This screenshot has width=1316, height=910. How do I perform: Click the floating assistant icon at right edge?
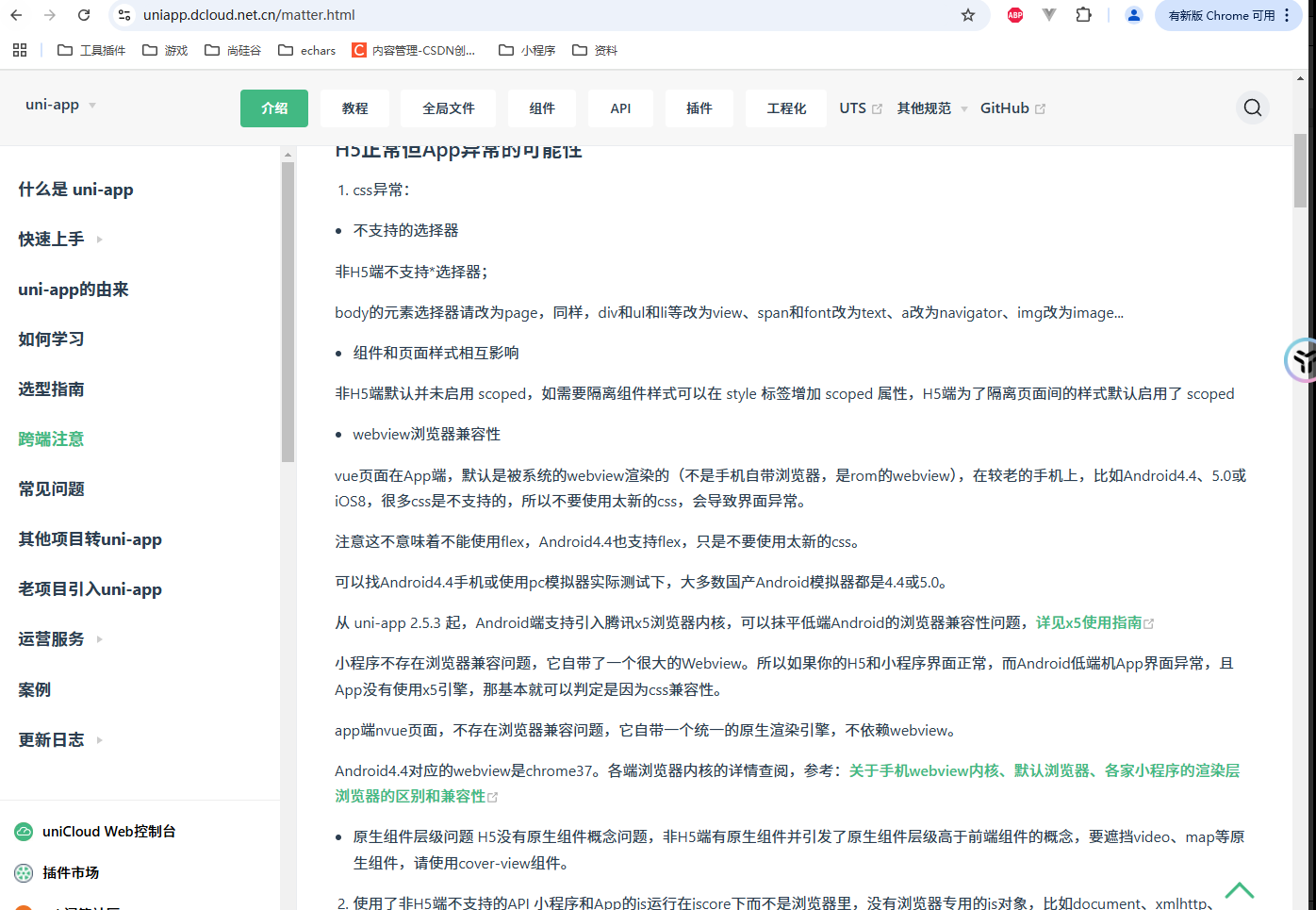point(1301,359)
